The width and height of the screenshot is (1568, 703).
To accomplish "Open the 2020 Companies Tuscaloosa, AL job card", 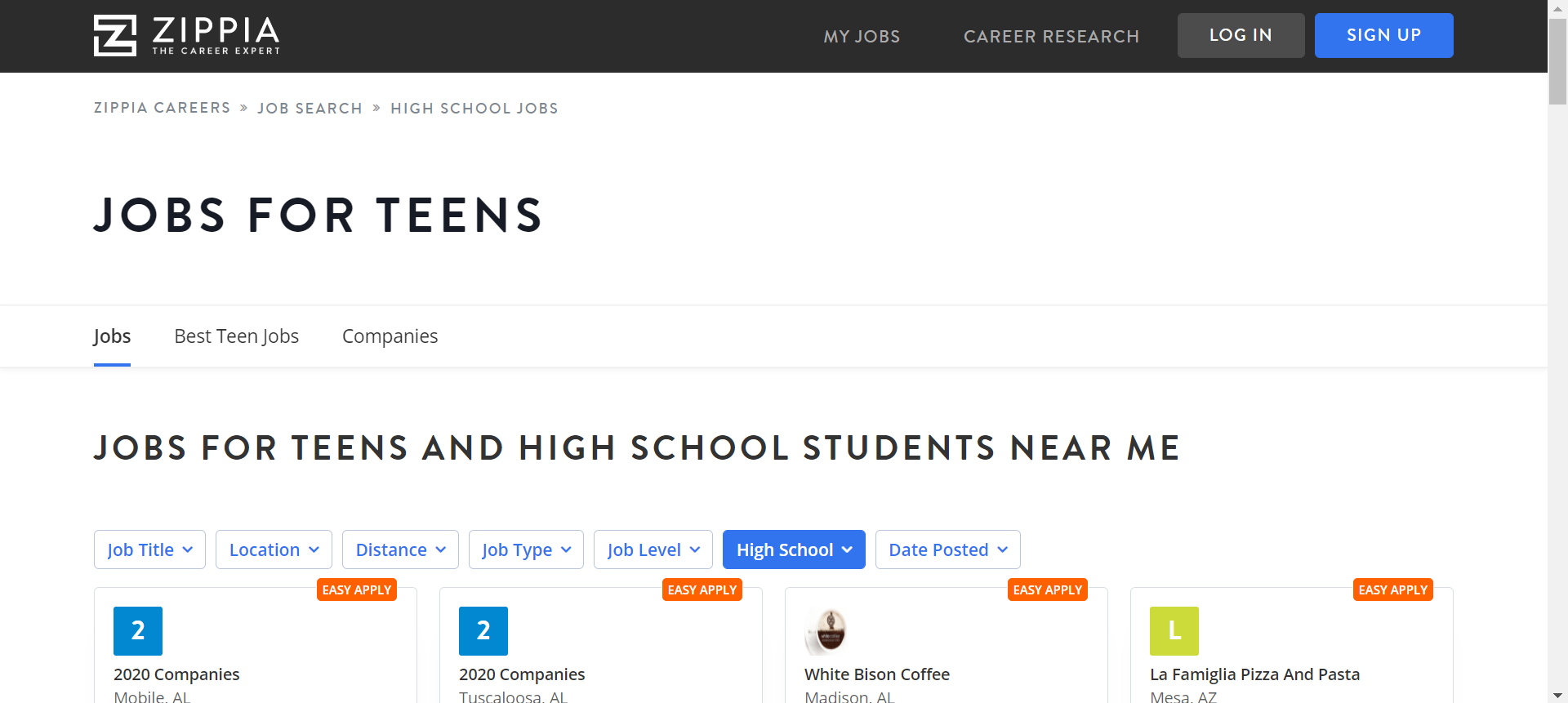I will pyautogui.click(x=601, y=645).
